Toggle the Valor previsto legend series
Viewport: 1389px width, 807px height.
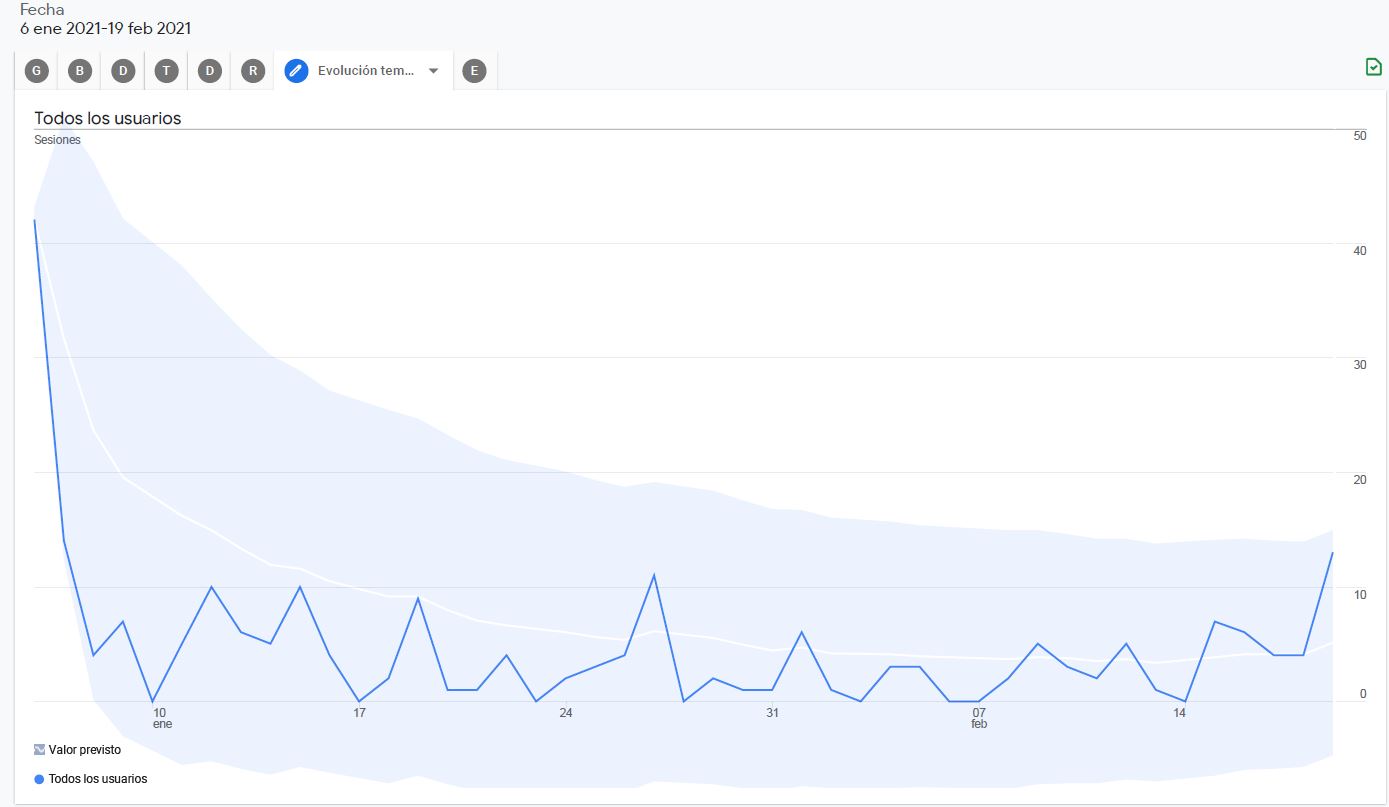tap(77, 750)
